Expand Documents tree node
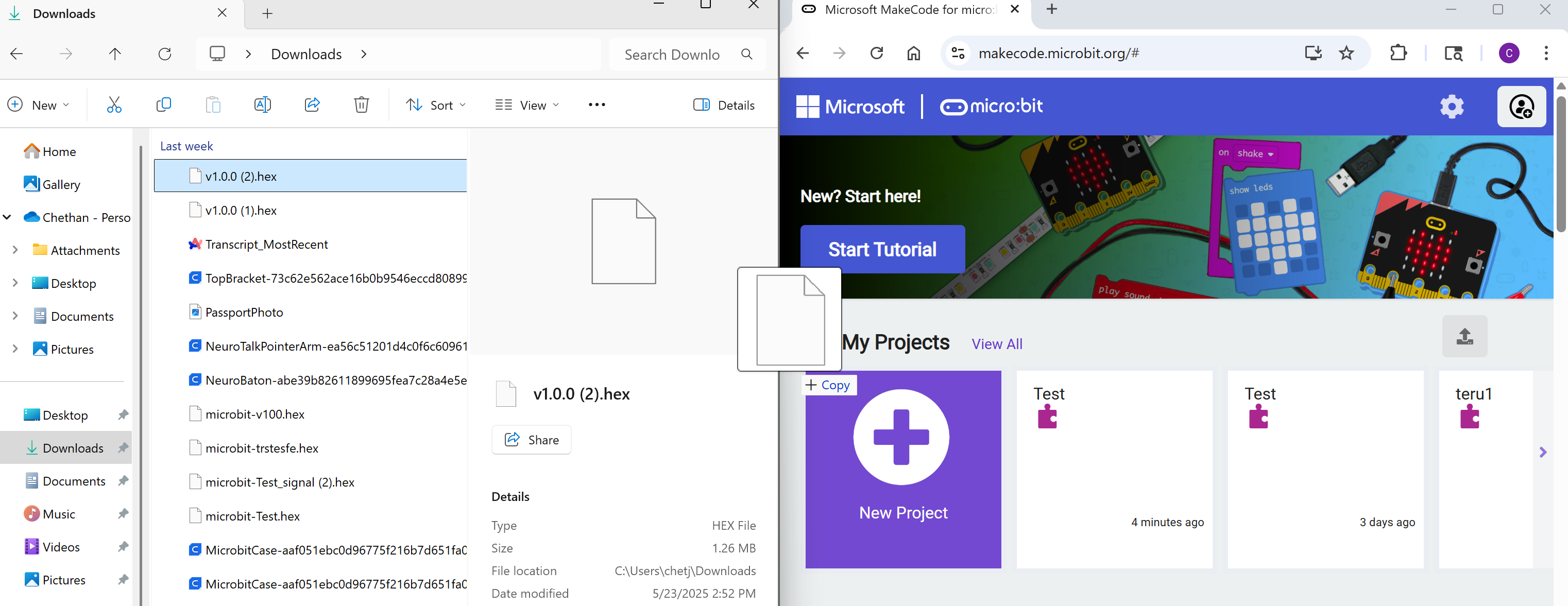The width and height of the screenshot is (1568, 606). click(x=15, y=316)
